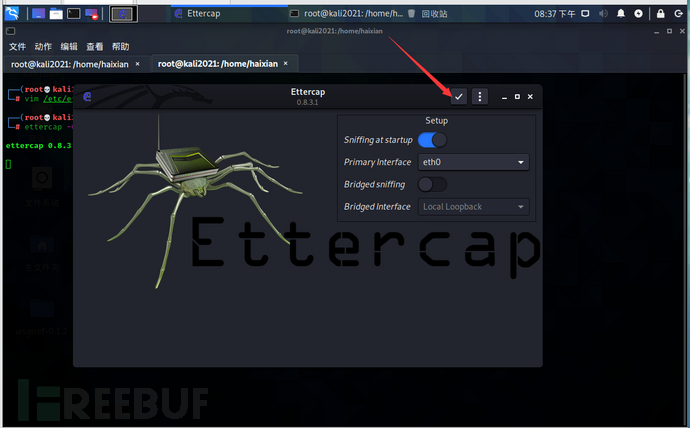This screenshot has width=690, height=428.
Task: Open the 文件 menu in terminal
Action: pyautogui.click(x=18, y=47)
